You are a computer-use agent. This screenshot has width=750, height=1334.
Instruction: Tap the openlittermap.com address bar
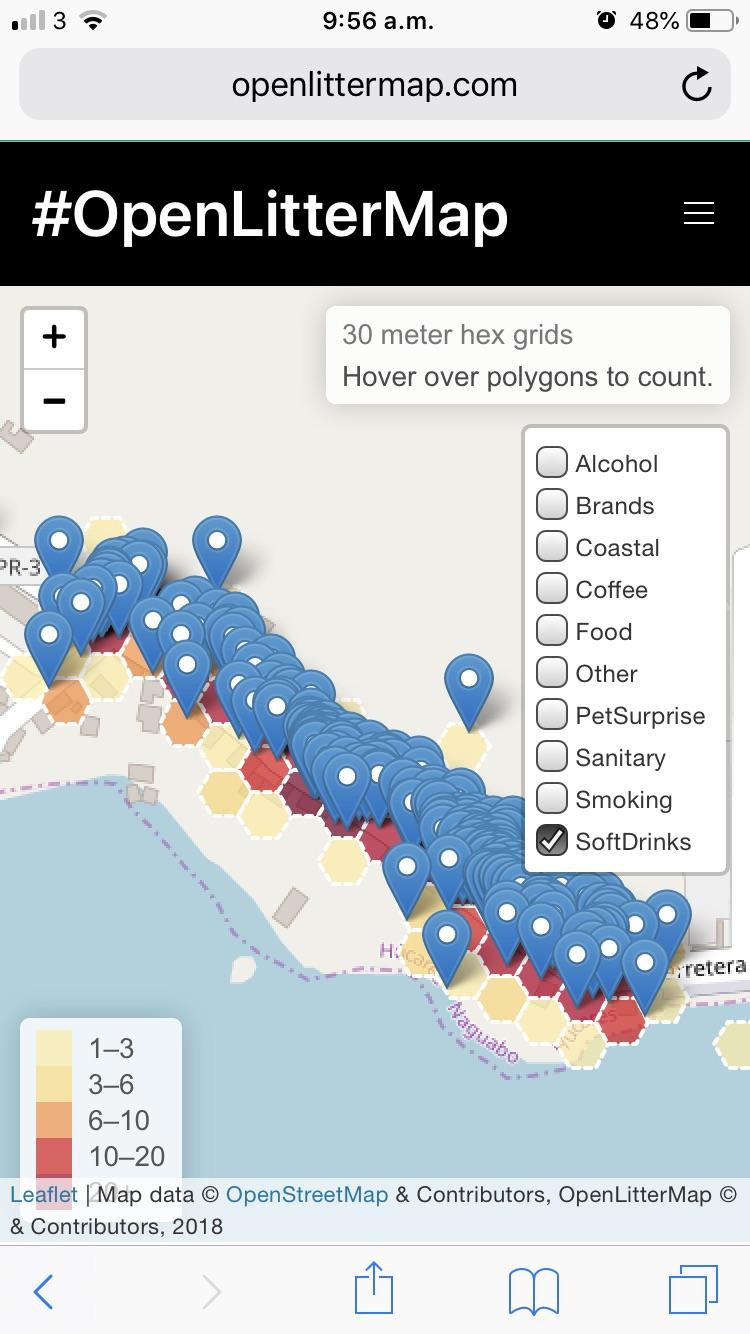[x=374, y=86]
